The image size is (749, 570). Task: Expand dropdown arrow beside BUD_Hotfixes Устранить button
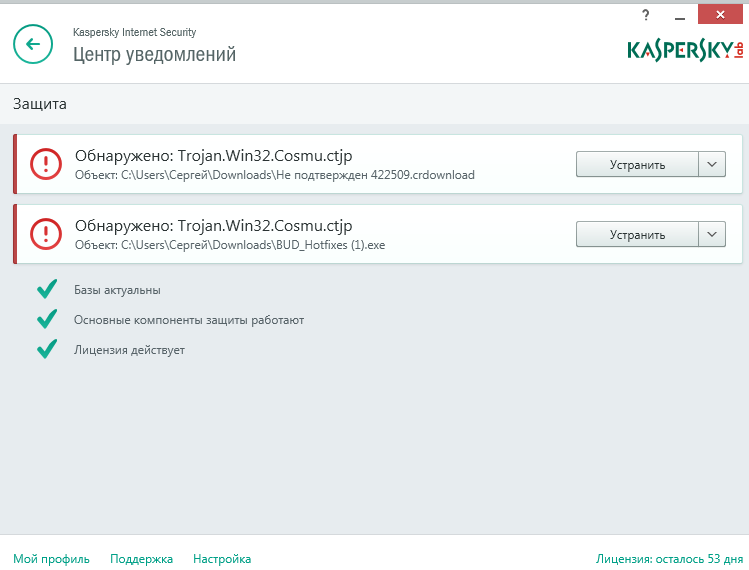point(712,234)
